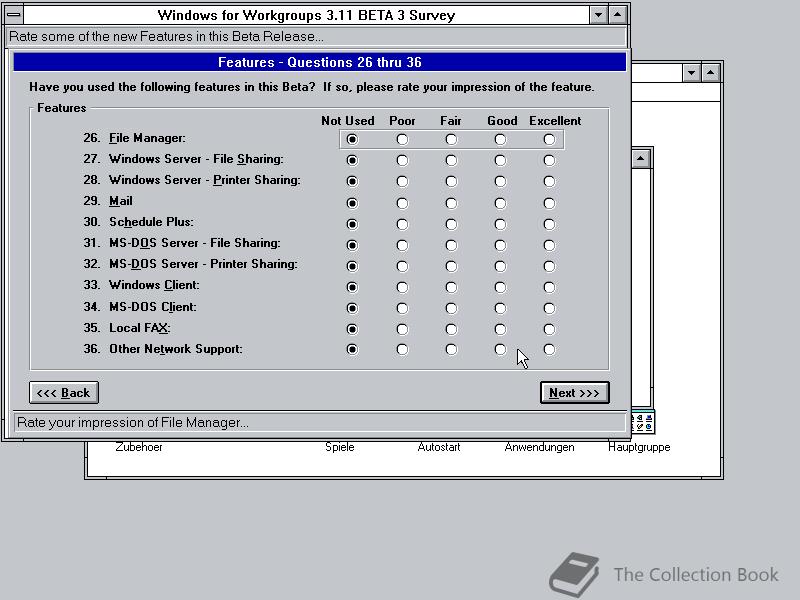Select Poor for MS-DOS Client
800x600 pixels.
point(402,308)
